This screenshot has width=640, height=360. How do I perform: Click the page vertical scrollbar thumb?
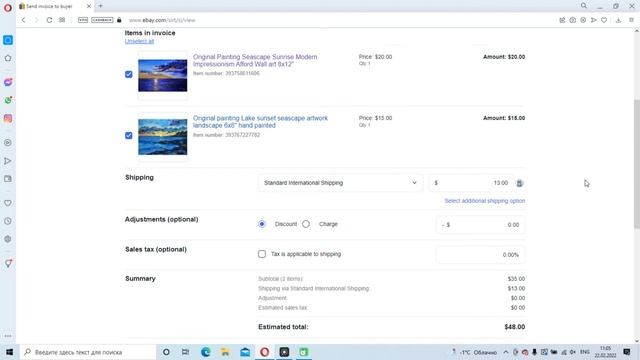[x=637, y=163]
